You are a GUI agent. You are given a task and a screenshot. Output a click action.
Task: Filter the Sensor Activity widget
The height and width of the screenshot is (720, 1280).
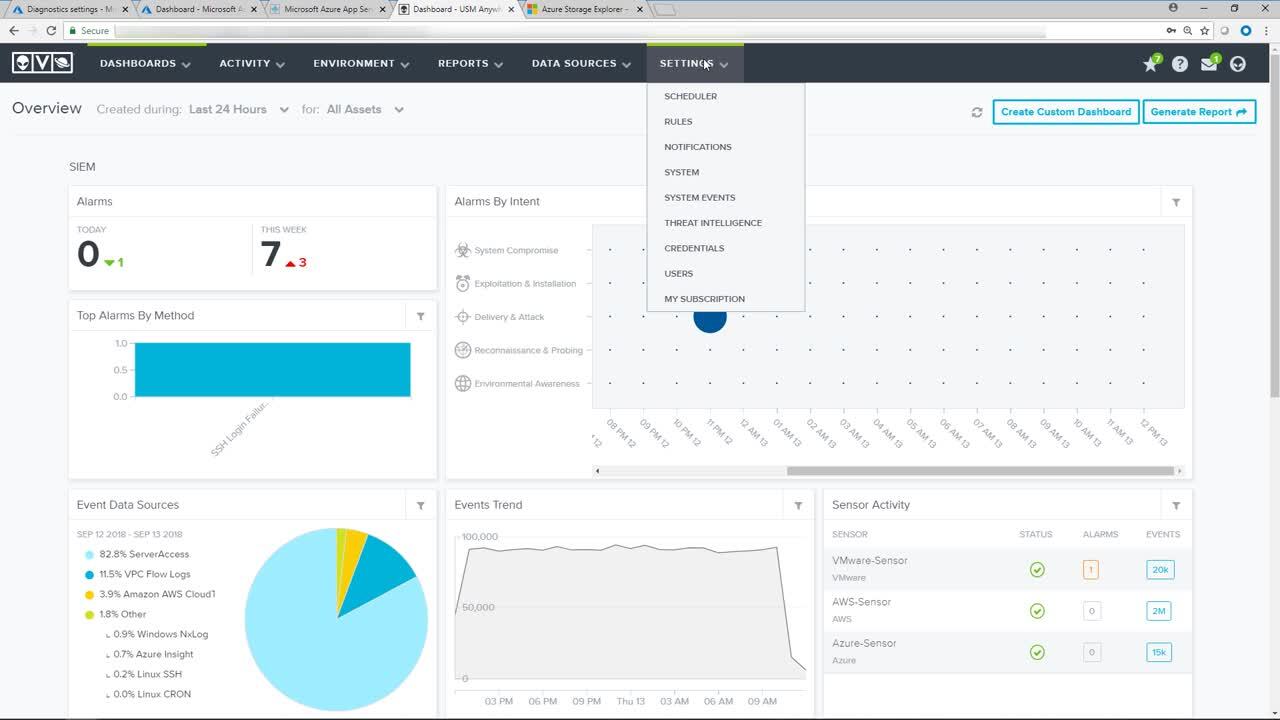[x=1176, y=506]
